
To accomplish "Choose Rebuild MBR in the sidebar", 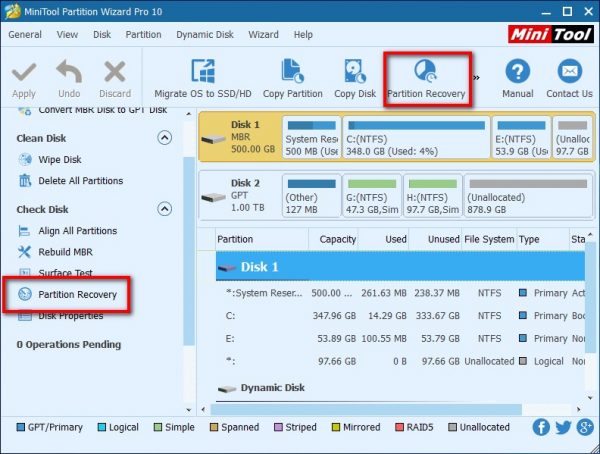I will [x=55, y=252].
